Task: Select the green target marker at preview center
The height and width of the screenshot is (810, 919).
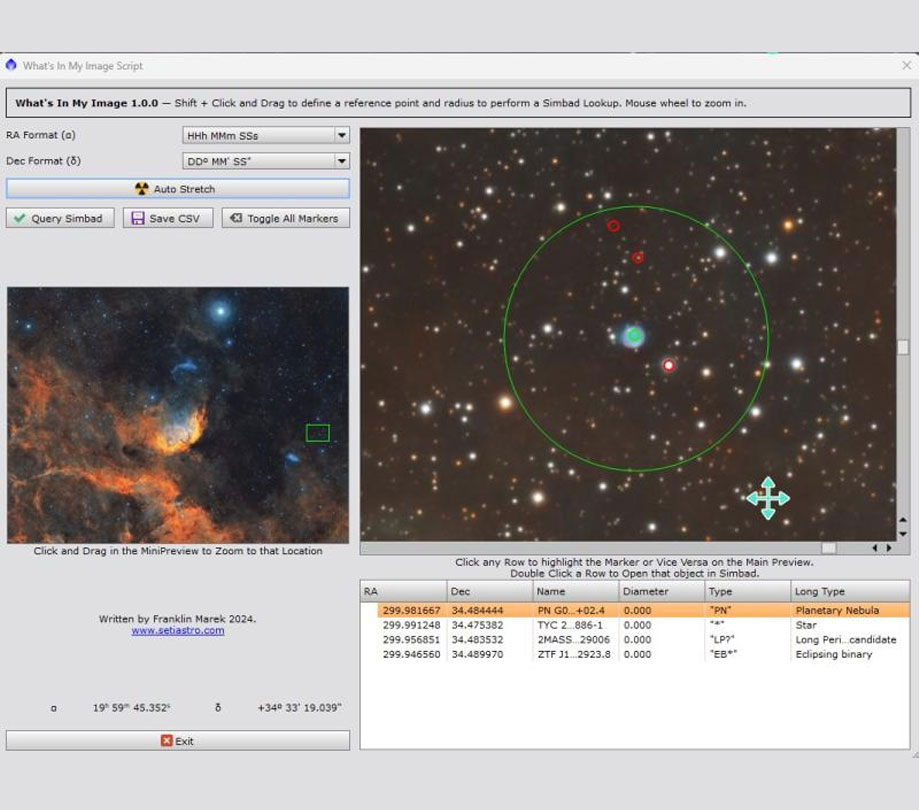Action: coord(633,336)
